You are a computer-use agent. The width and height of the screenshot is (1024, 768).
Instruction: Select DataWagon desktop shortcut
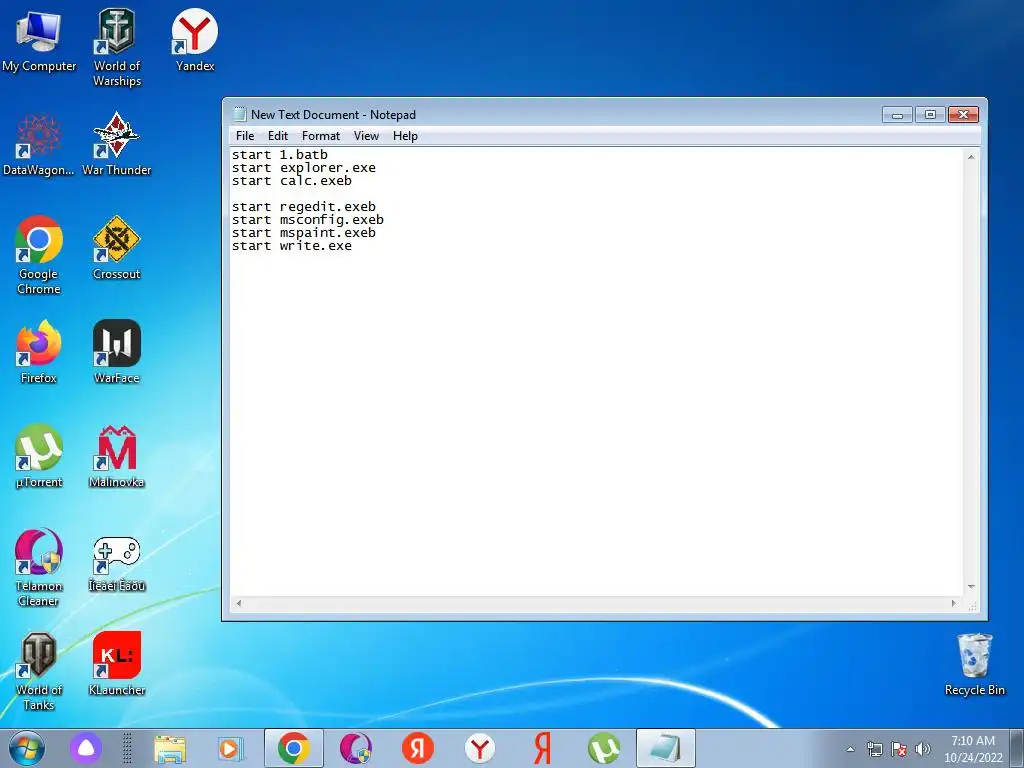[39, 145]
